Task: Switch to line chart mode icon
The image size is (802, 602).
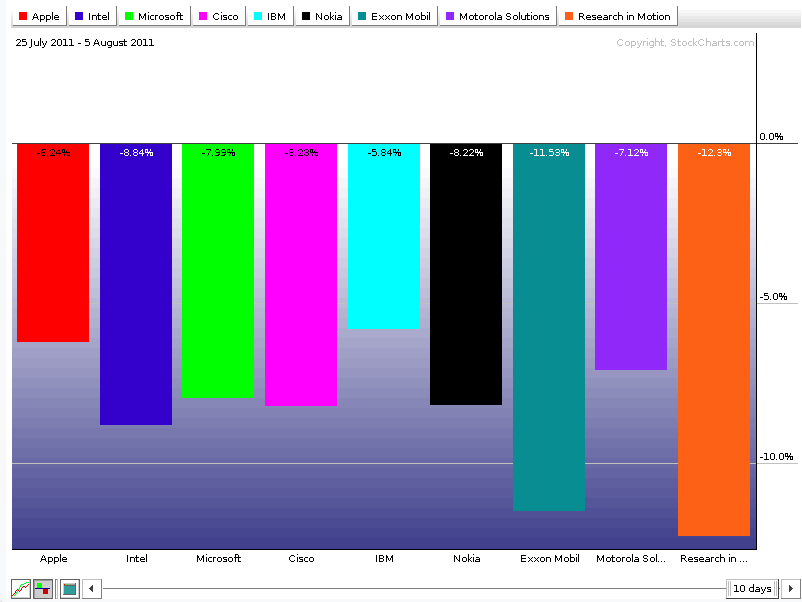Action: tap(21, 589)
